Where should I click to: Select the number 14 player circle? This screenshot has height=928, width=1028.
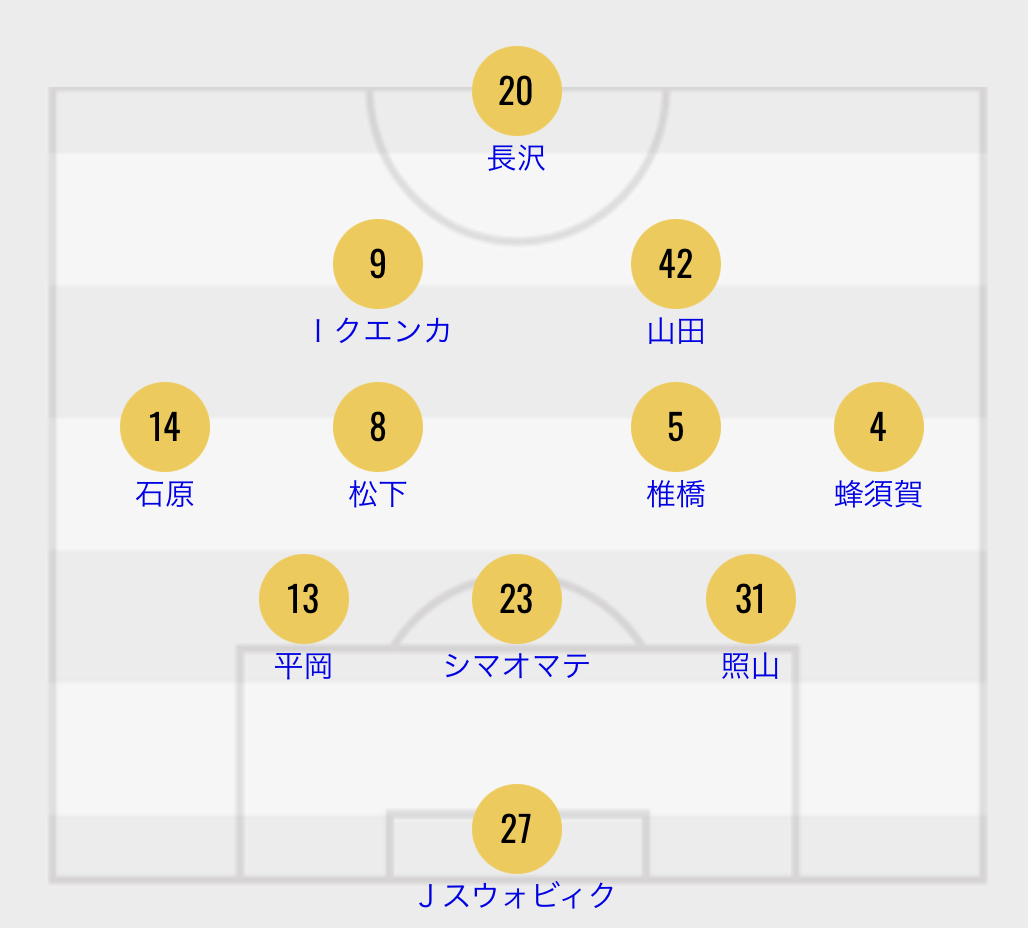tap(165, 427)
